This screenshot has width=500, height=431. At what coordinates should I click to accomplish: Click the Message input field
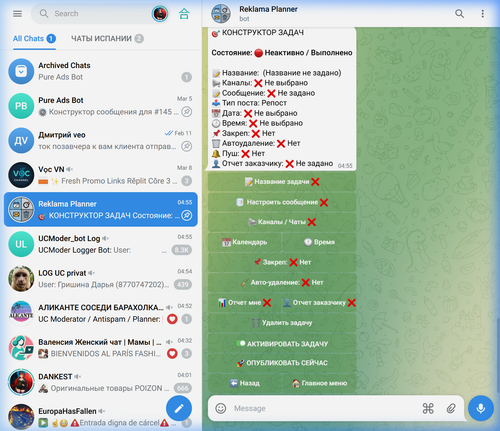(x=323, y=408)
